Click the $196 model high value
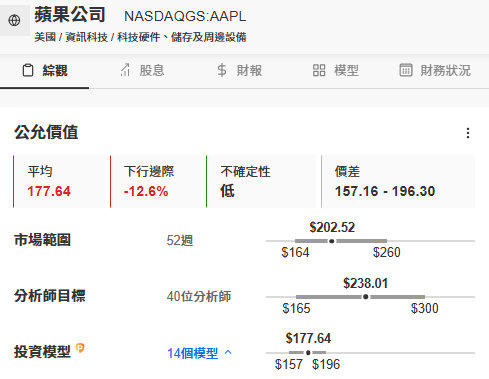The width and height of the screenshot is (489, 379). 326,364
